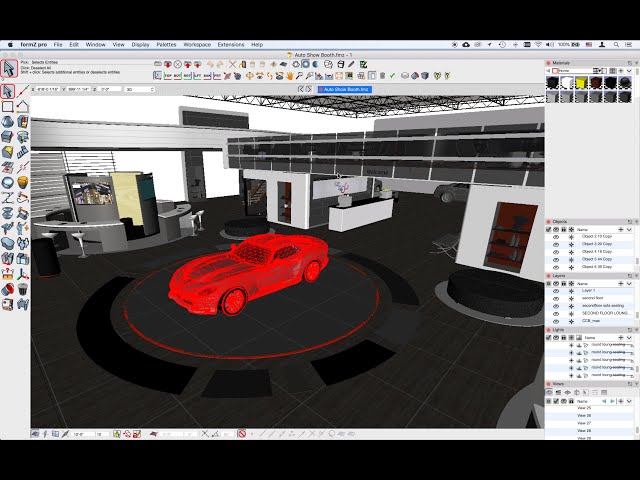Select the Zoom magnifier tool

tap(300, 76)
